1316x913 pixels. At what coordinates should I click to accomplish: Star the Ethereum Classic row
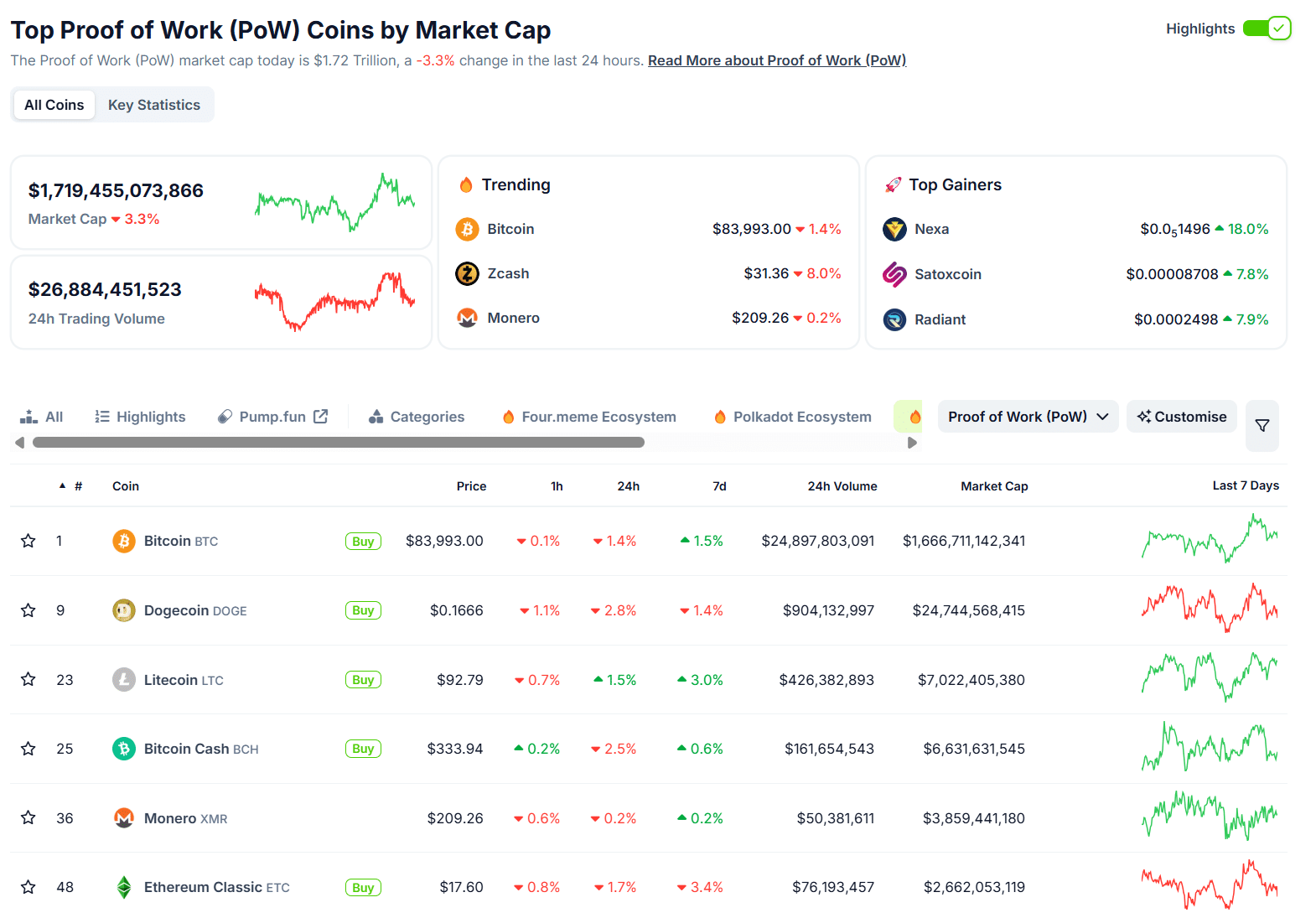[x=28, y=887]
